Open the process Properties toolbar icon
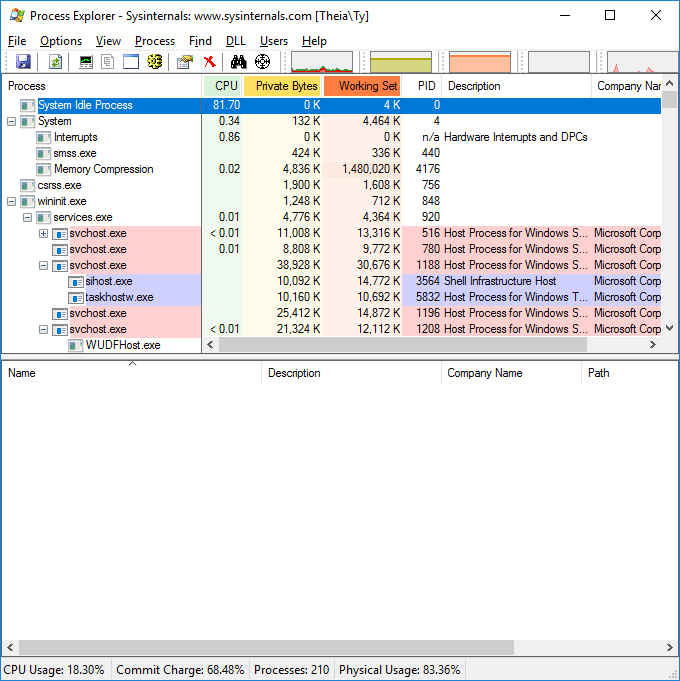This screenshot has height=681, width=680. click(185, 62)
